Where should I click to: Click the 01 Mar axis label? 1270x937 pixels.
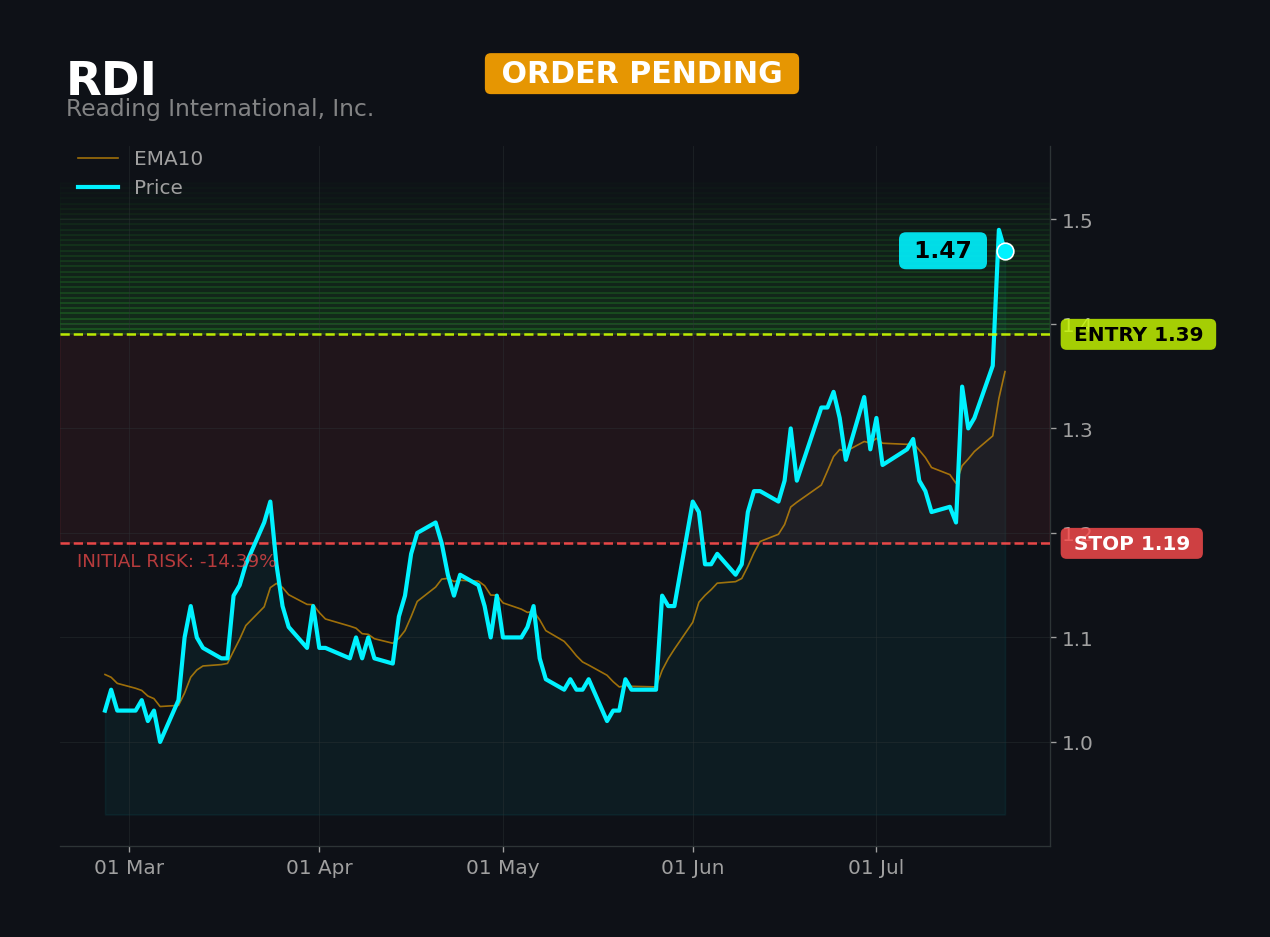click(129, 868)
